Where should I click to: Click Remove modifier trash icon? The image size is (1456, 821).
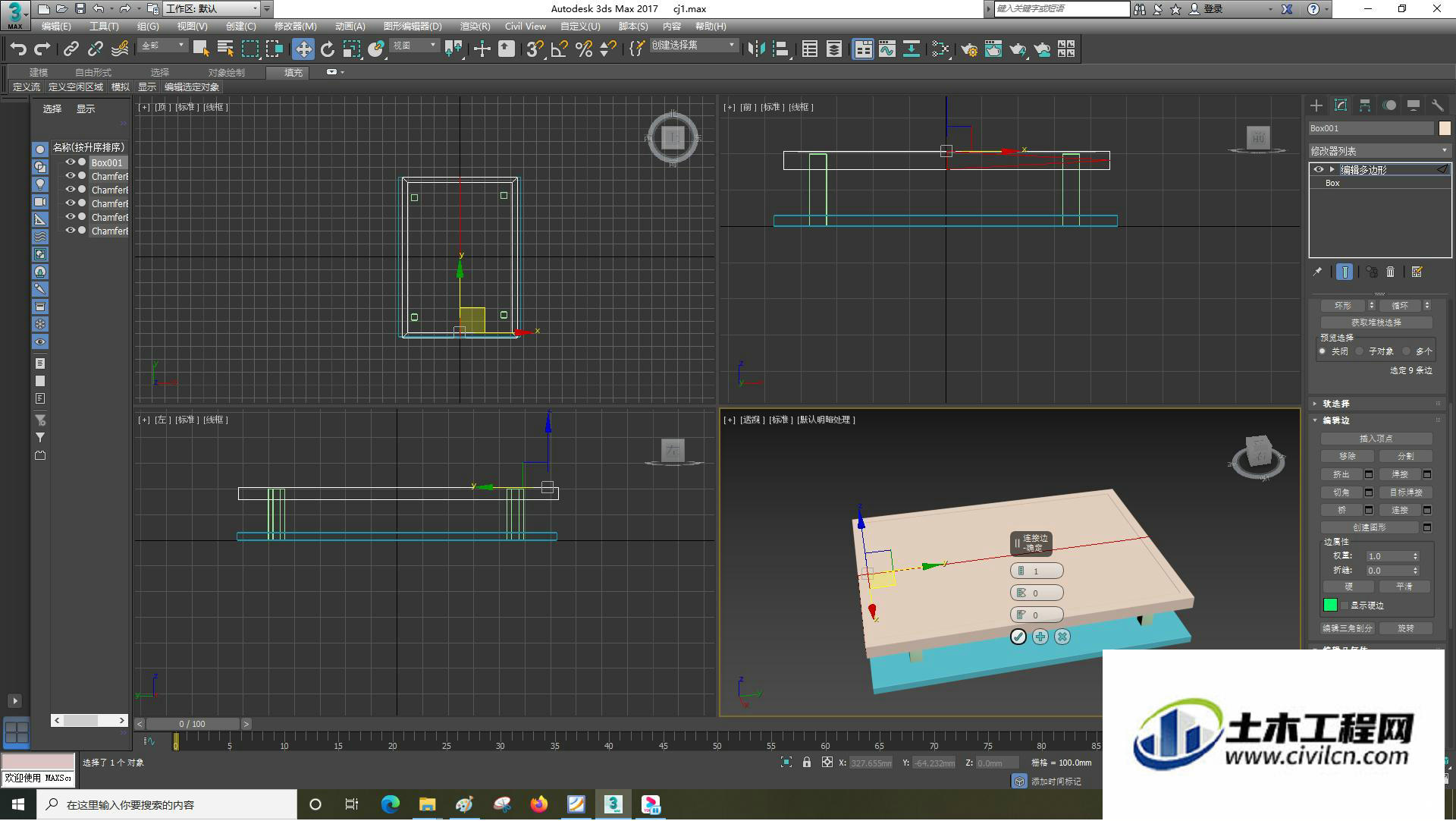tap(1391, 272)
